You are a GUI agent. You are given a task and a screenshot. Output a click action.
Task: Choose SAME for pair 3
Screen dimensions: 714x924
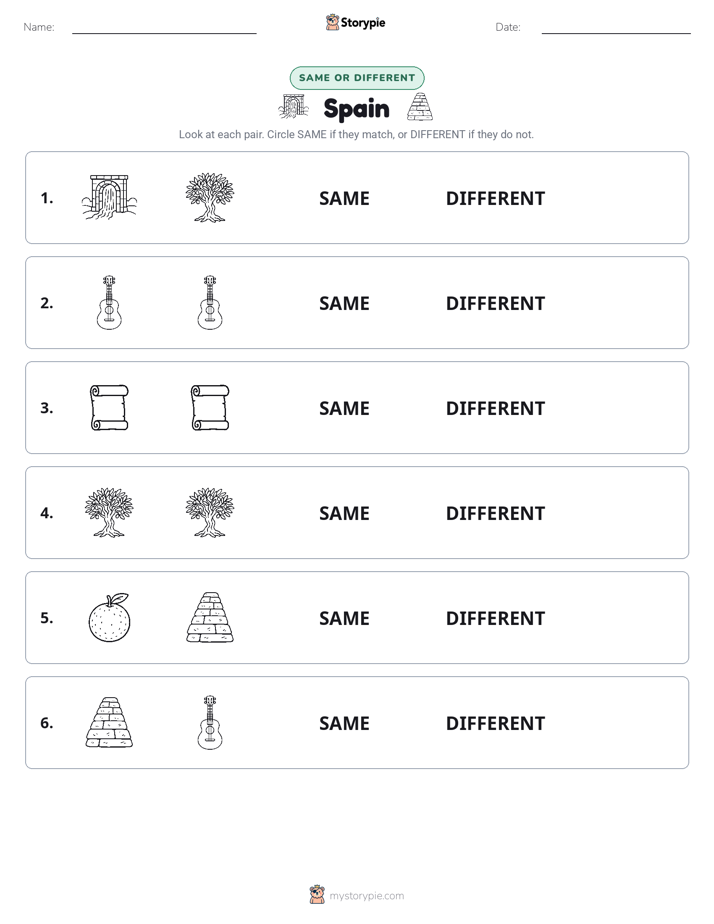pyautogui.click(x=344, y=408)
